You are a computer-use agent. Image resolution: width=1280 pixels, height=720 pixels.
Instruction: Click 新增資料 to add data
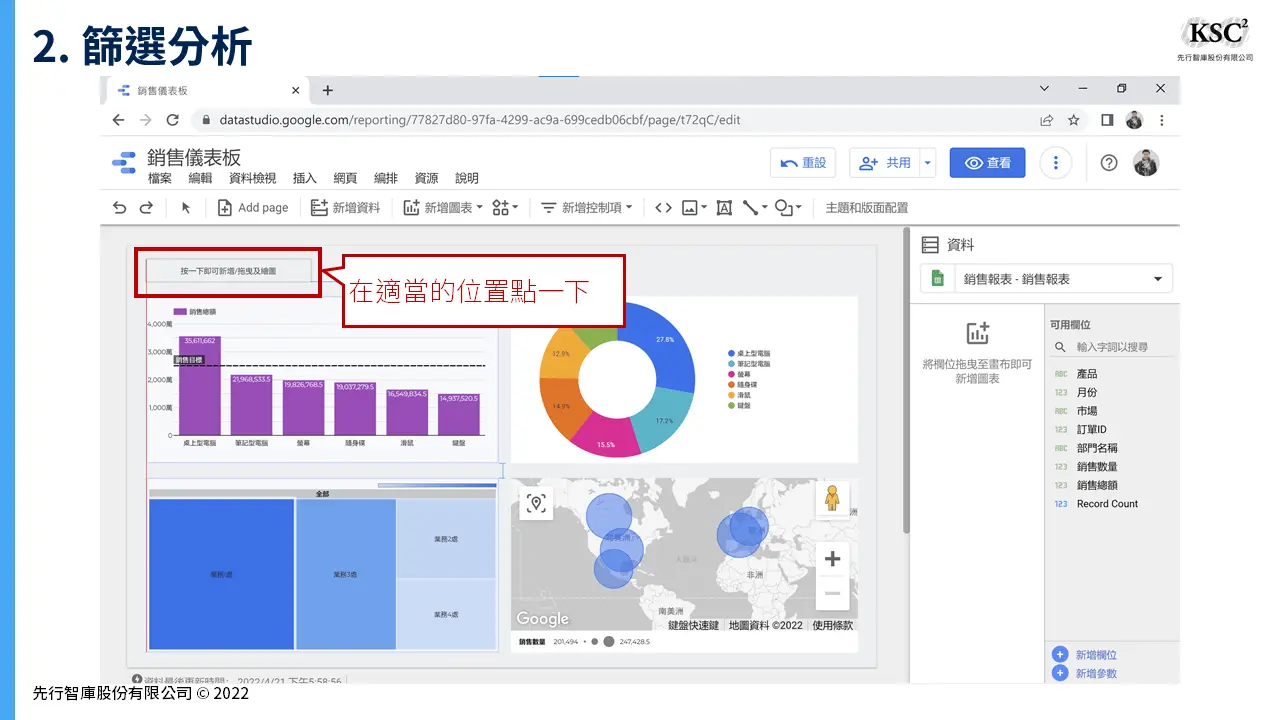pyautogui.click(x=345, y=208)
